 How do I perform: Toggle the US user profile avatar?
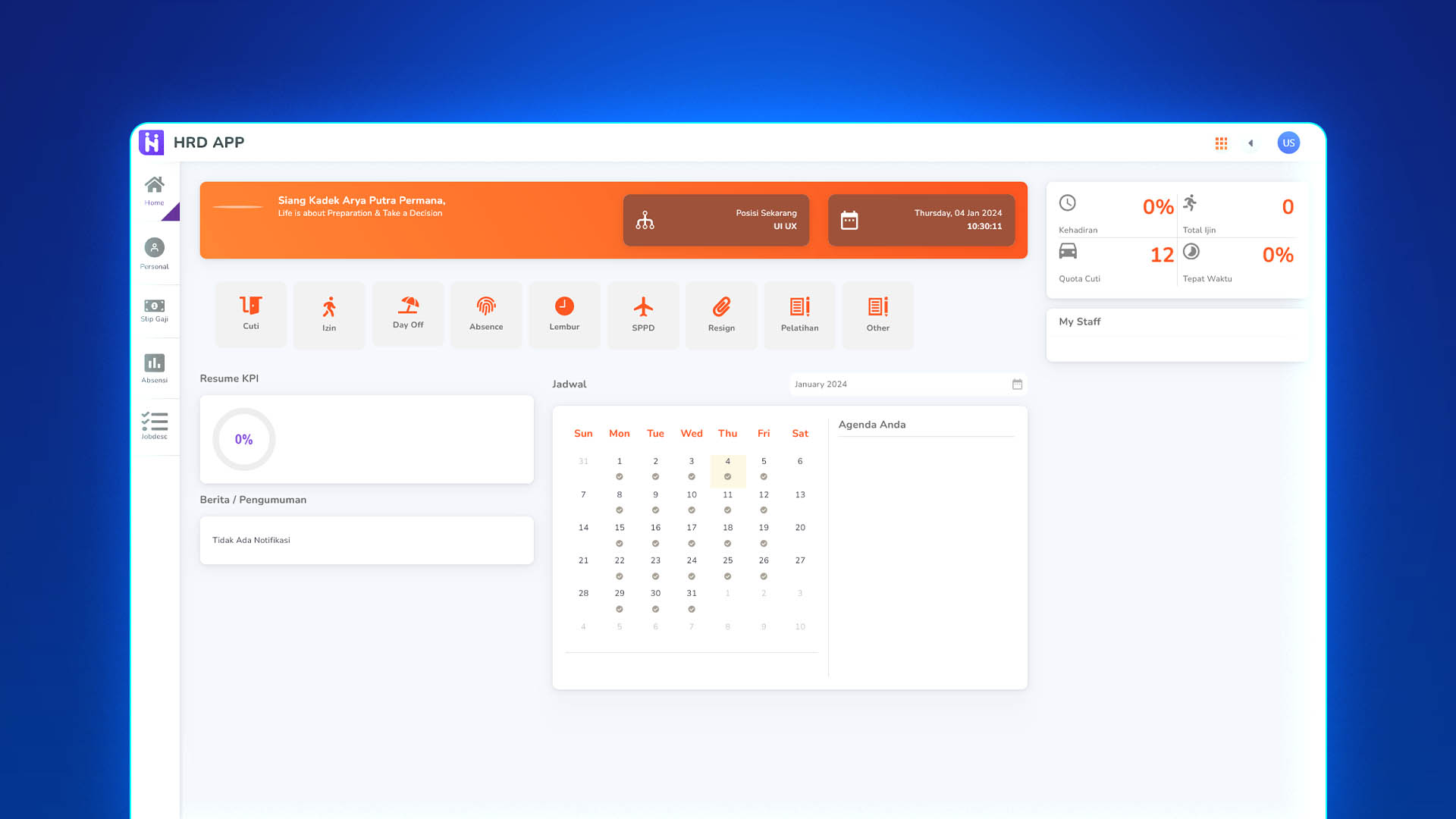point(1288,143)
